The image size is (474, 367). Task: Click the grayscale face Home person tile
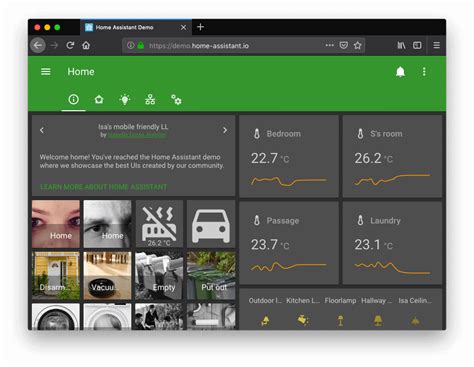coord(107,224)
